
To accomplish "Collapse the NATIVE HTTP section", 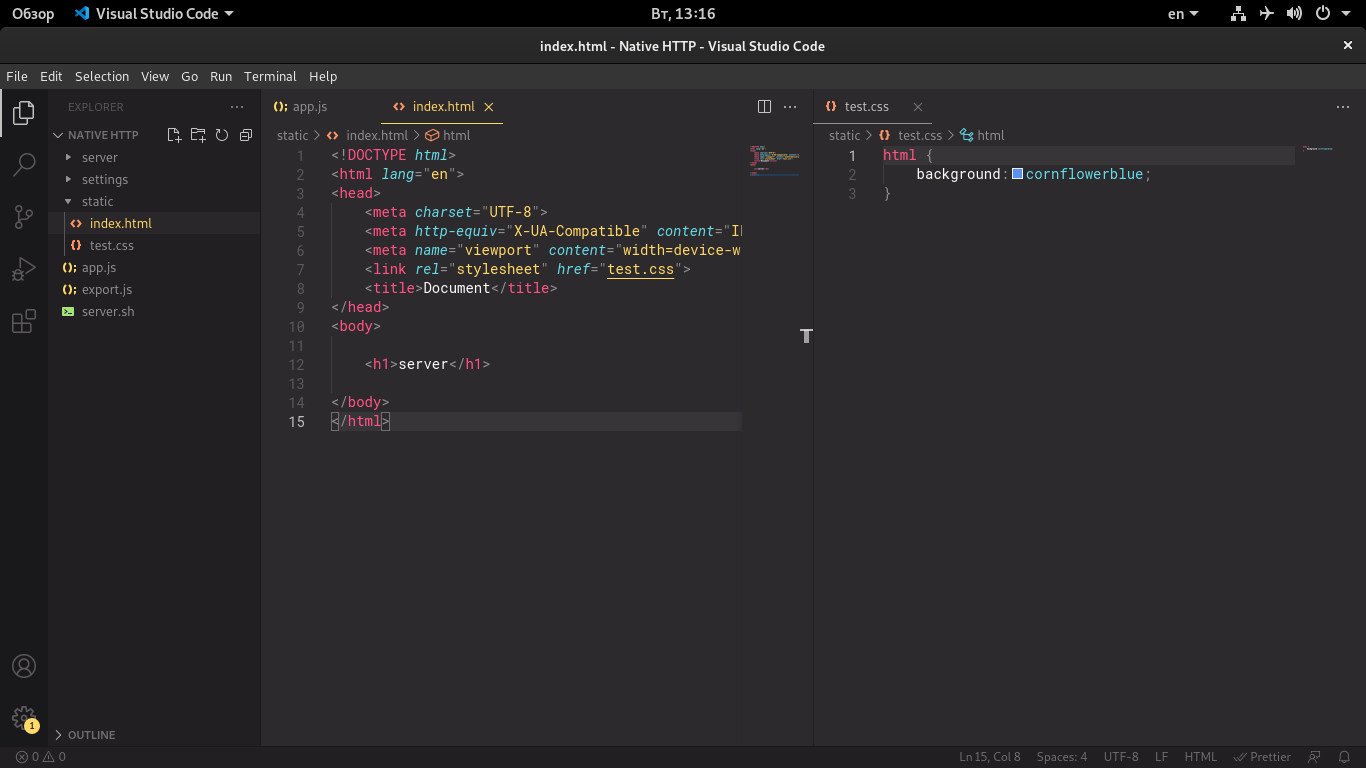I will coord(103,135).
